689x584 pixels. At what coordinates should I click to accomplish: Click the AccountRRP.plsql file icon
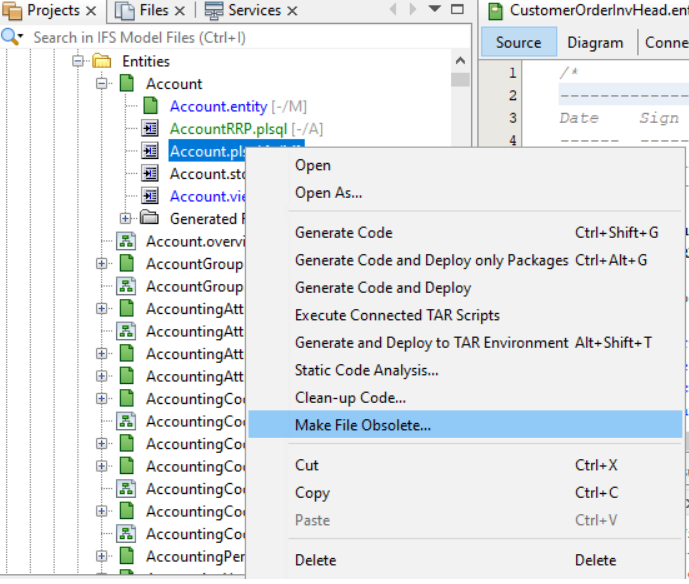coord(151,129)
